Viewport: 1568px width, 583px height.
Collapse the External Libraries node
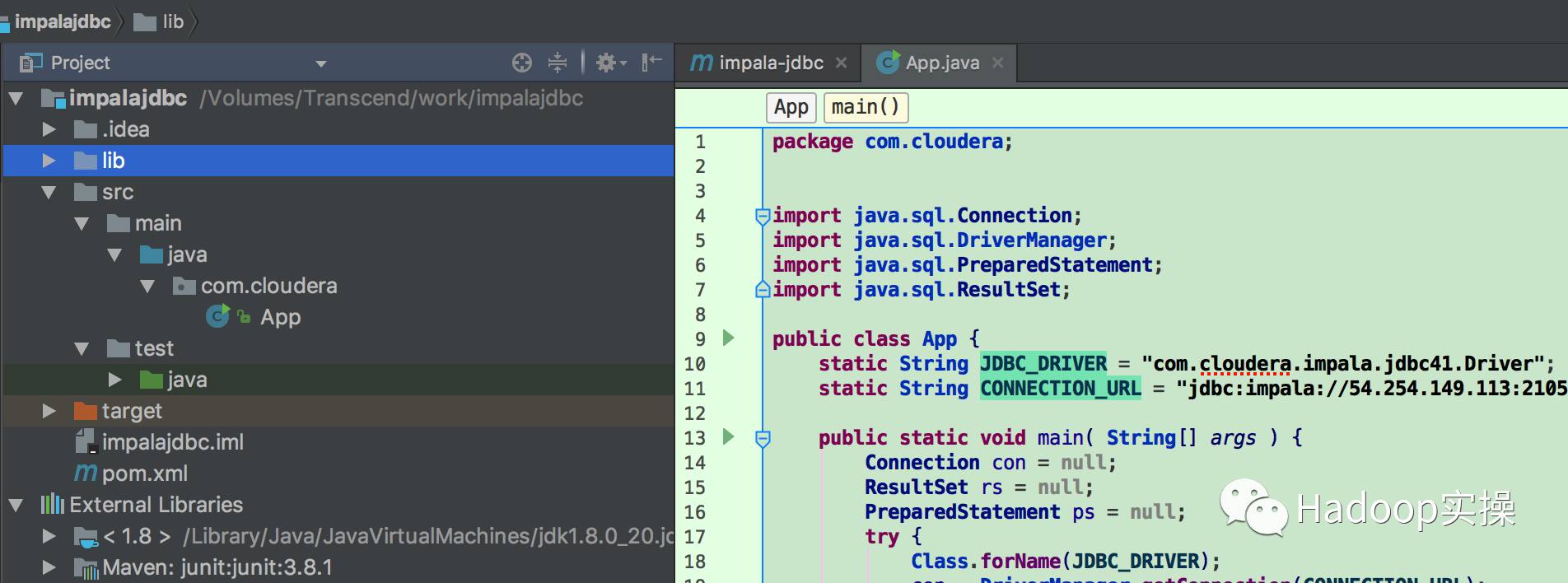[x=16, y=505]
